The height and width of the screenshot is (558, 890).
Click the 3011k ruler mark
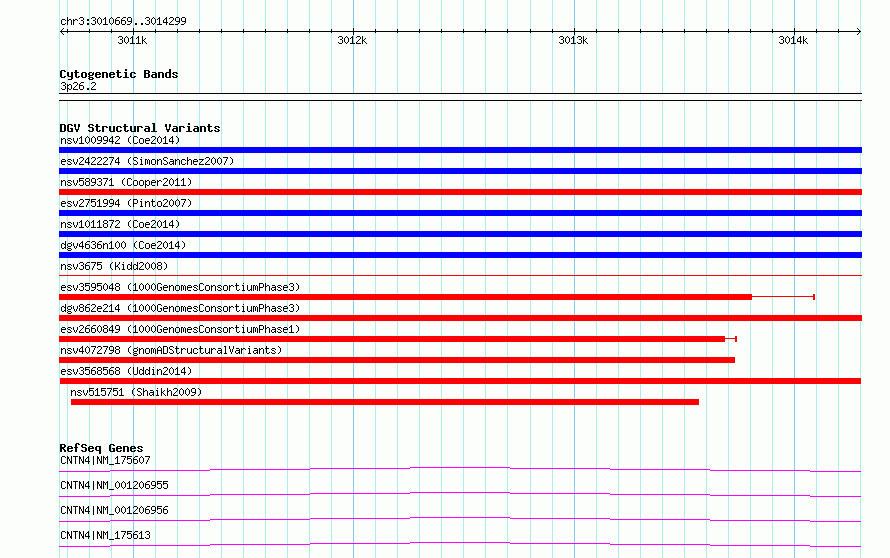pos(132,40)
